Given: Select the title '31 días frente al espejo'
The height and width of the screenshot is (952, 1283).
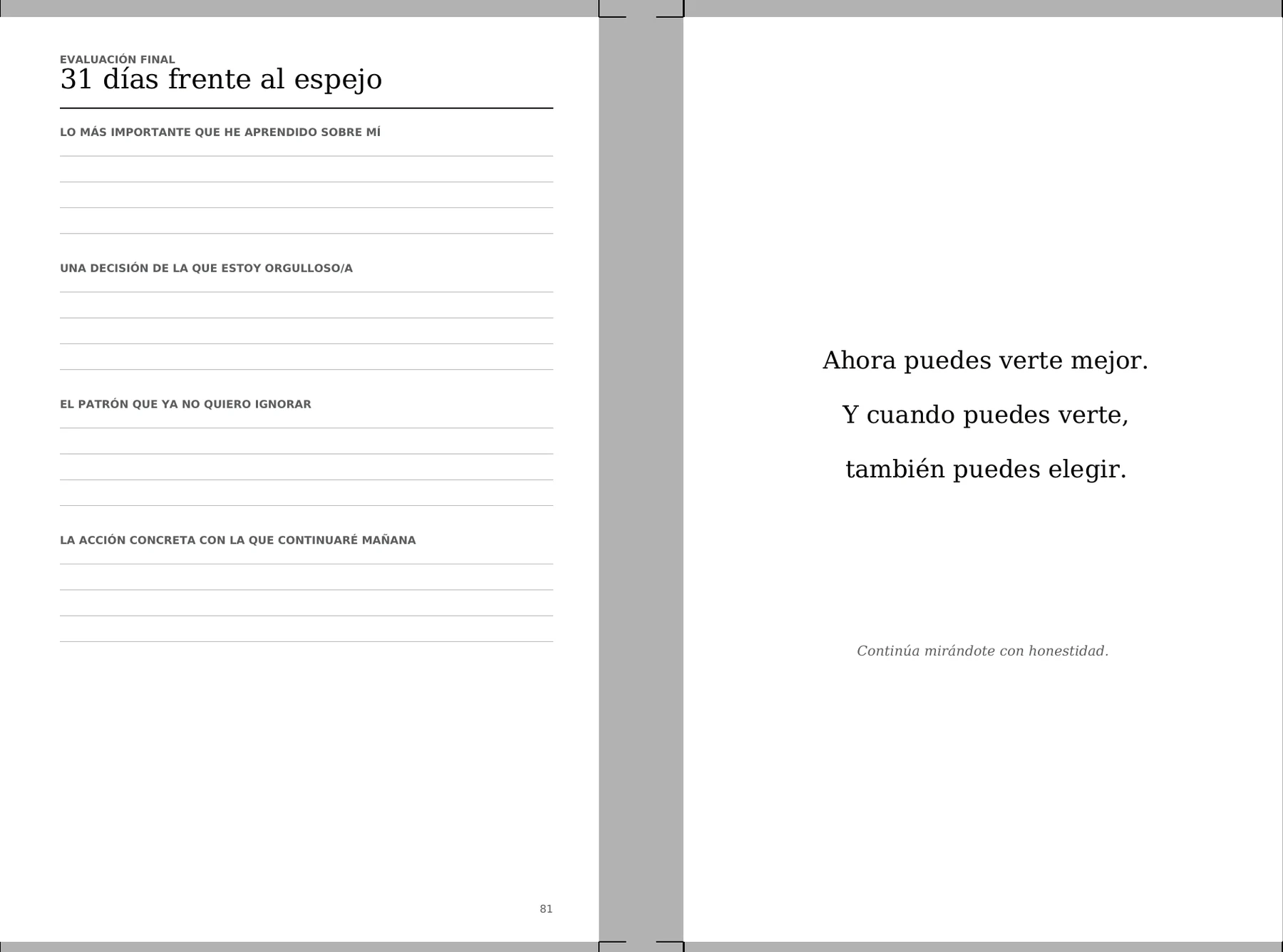Looking at the screenshot, I should pos(221,80).
